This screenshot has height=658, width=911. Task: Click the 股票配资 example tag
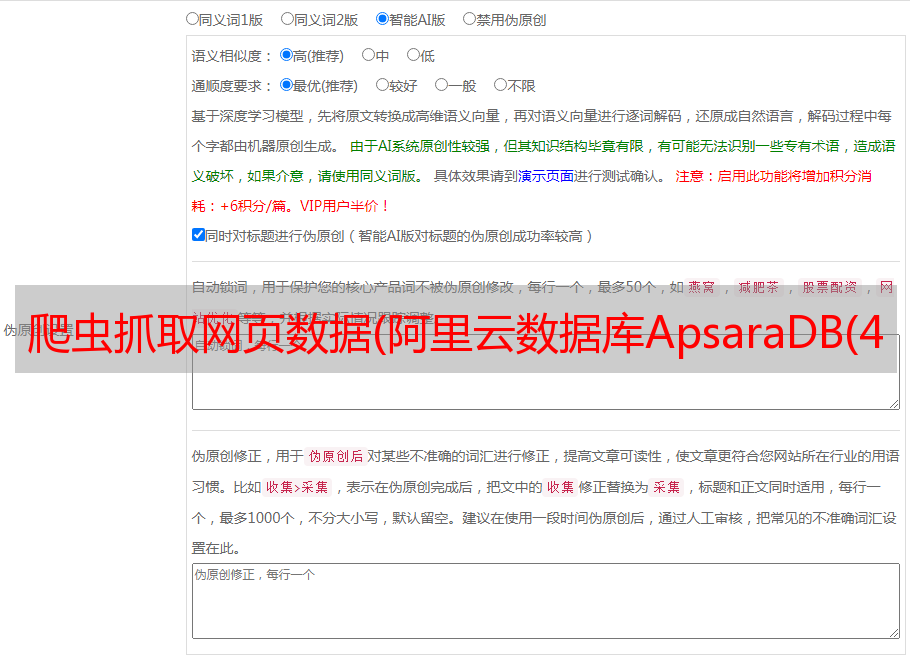coord(830,287)
